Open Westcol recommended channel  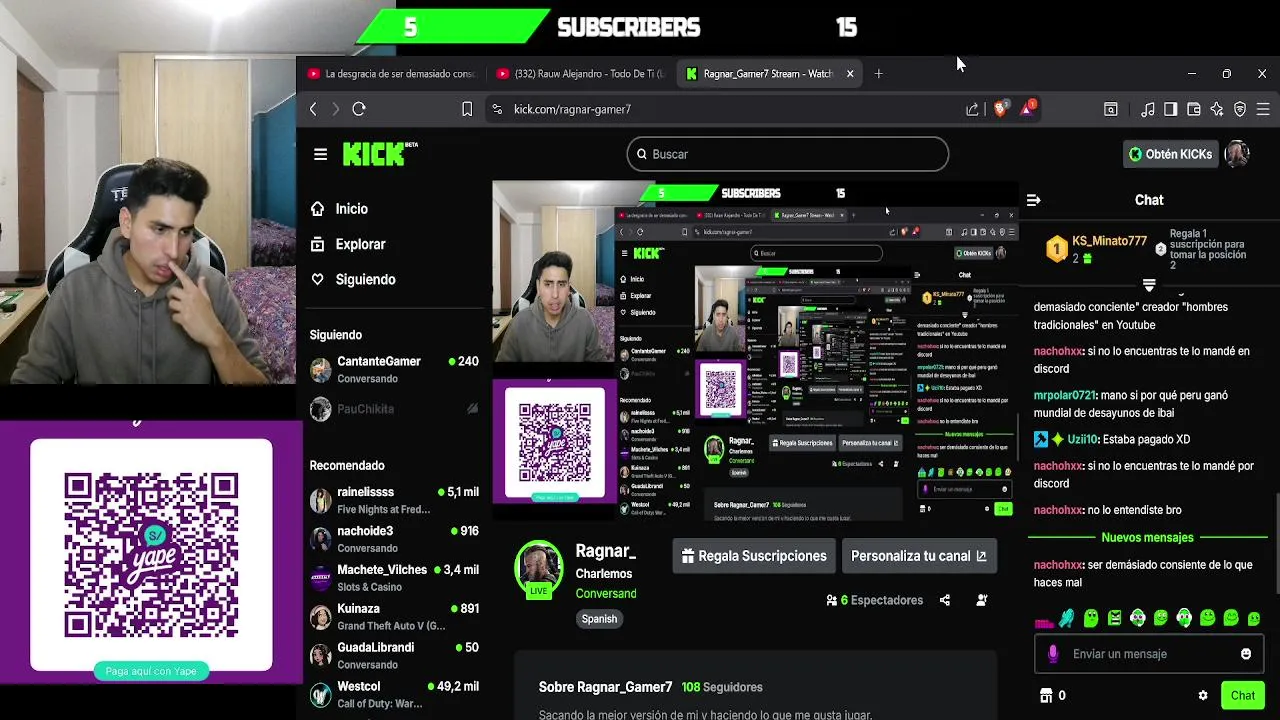(x=394, y=695)
